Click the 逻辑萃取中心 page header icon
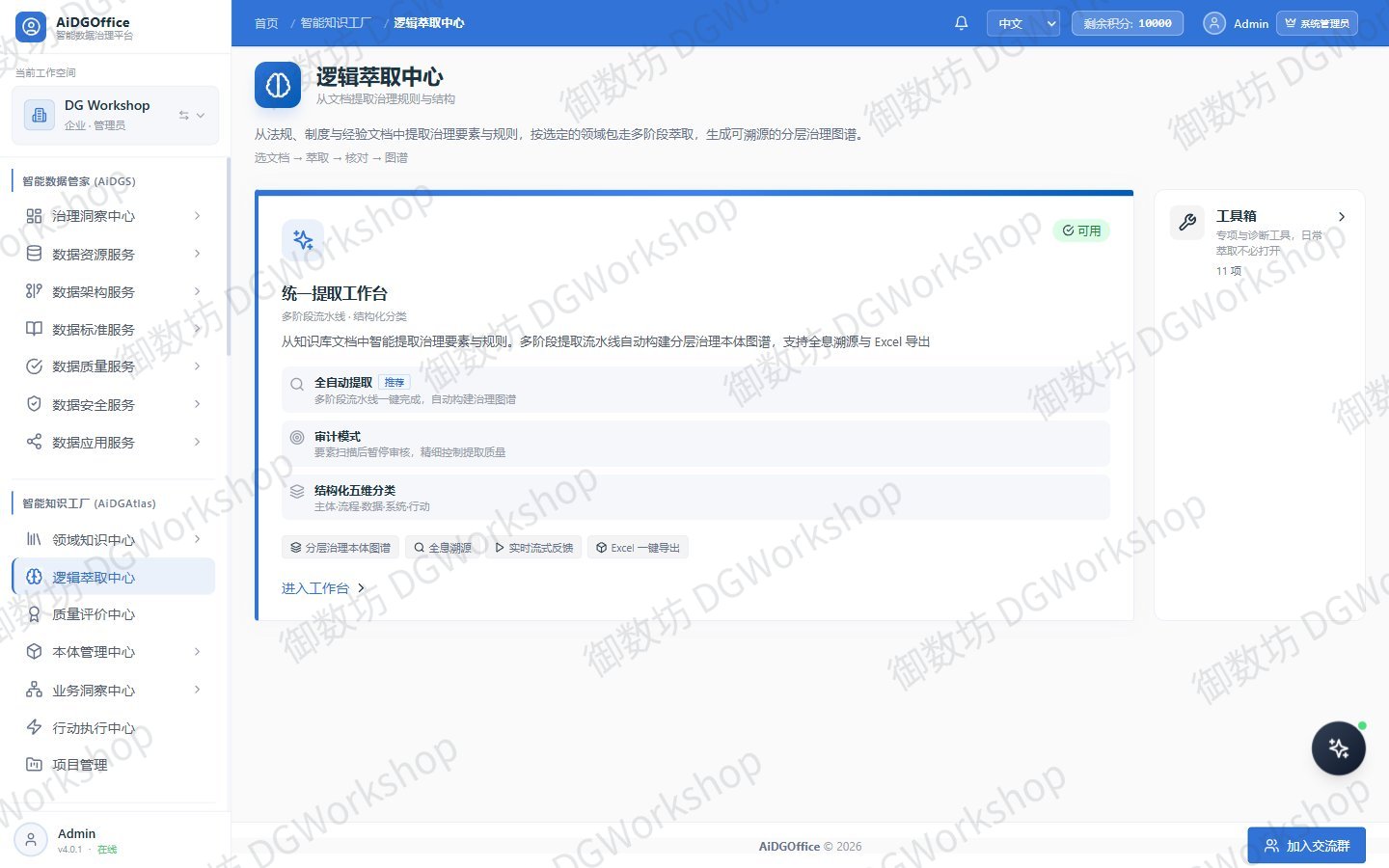1389x868 pixels. pyautogui.click(x=278, y=85)
